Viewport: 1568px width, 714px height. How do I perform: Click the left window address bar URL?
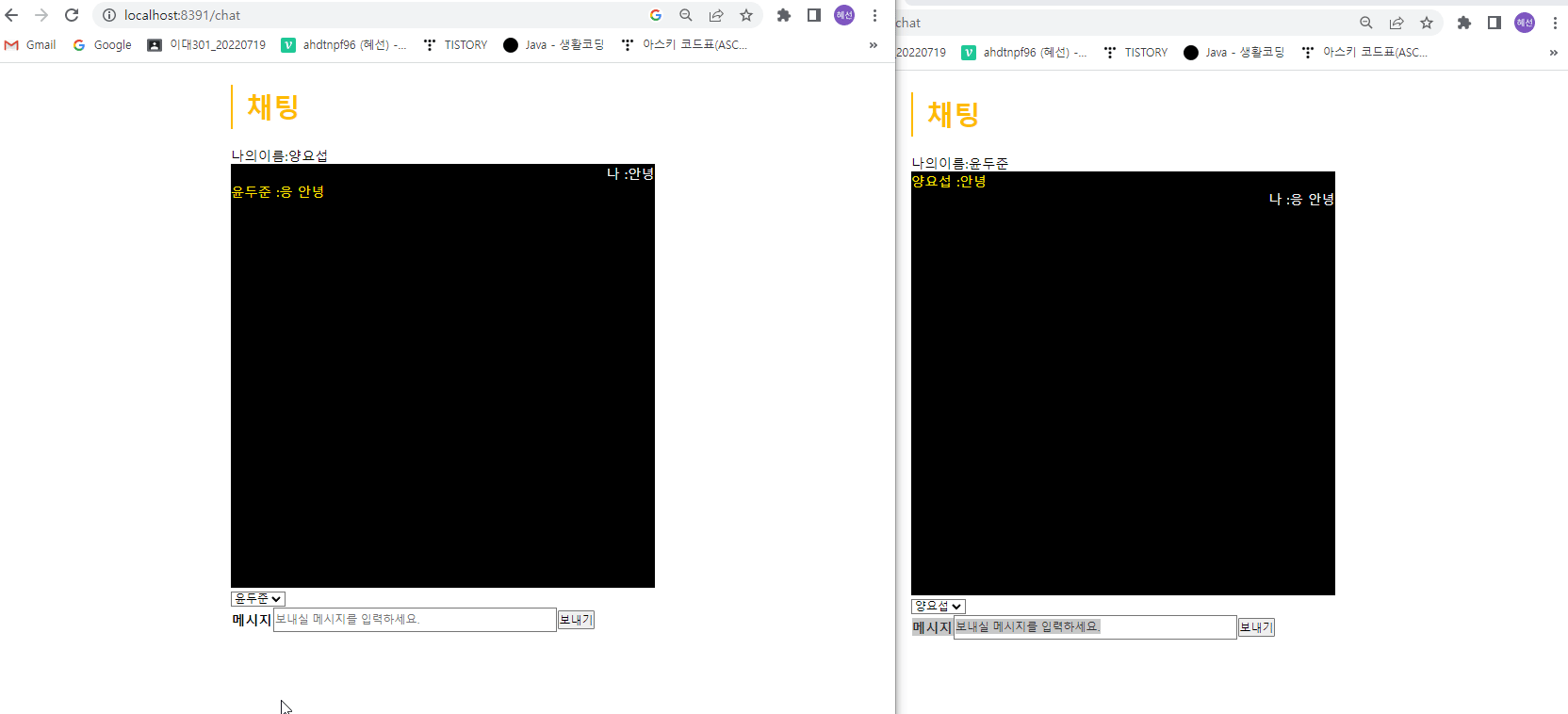[x=182, y=15]
